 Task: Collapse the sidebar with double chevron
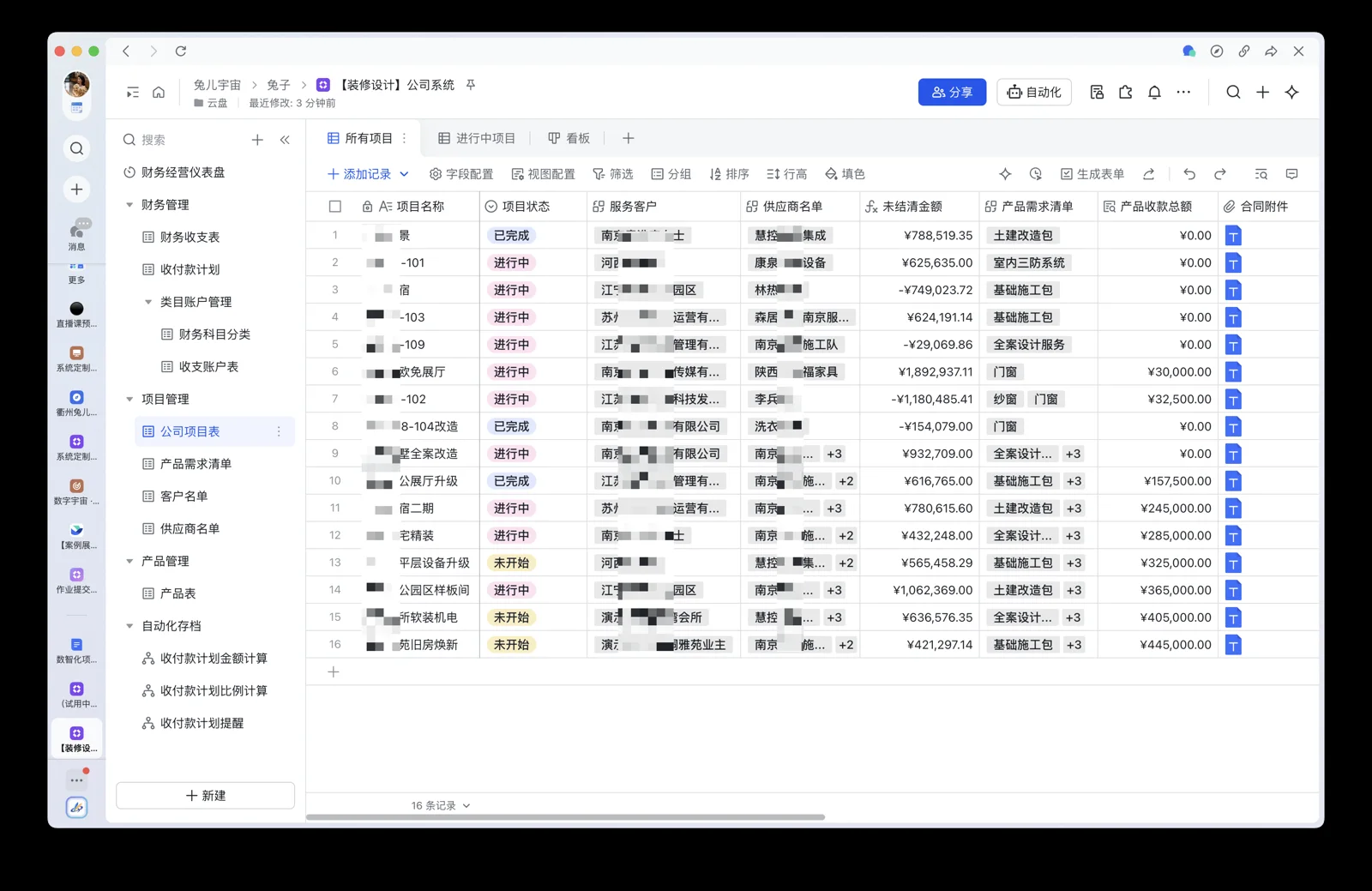(285, 140)
